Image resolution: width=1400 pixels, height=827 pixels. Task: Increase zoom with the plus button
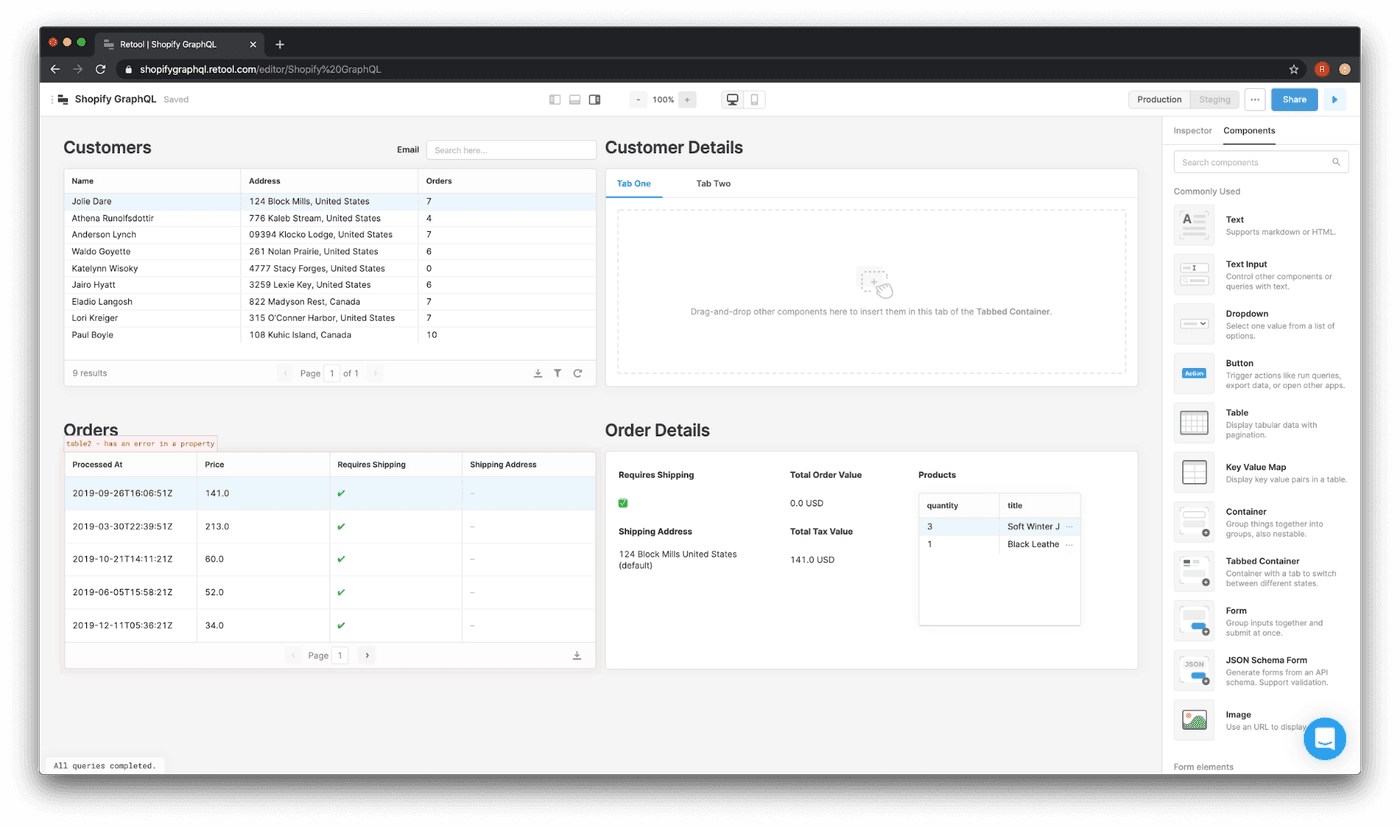687,100
